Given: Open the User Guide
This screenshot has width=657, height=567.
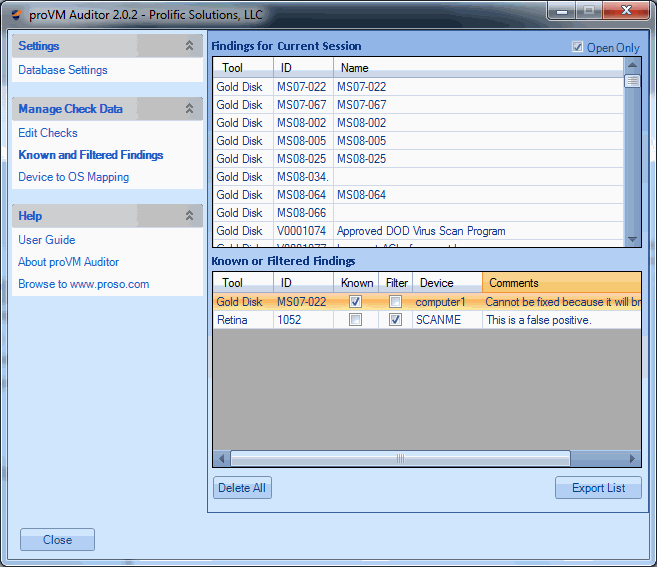Looking at the screenshot, I should tap(47, 240).
